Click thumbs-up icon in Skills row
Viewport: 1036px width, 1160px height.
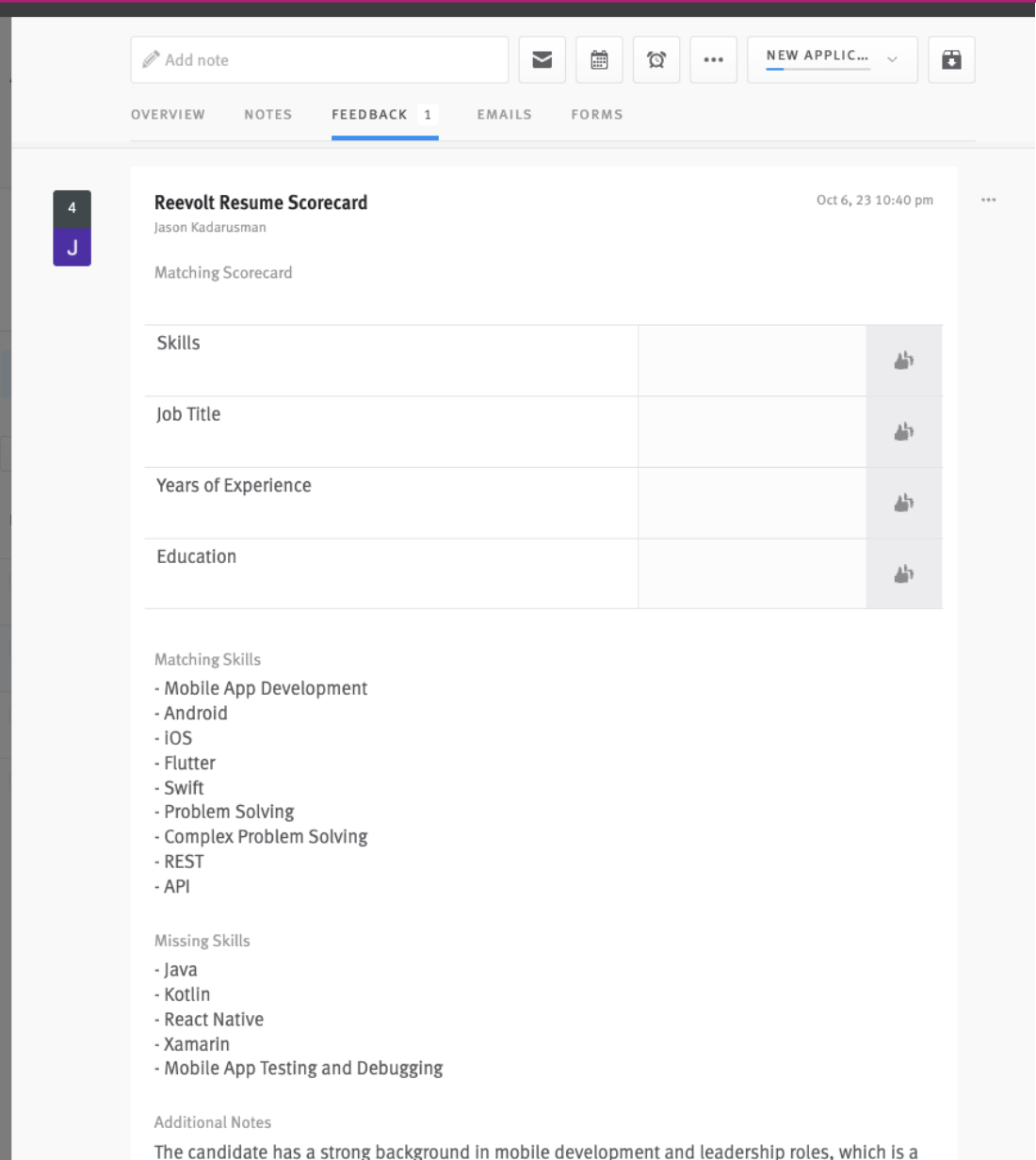[x=903, y=361]
